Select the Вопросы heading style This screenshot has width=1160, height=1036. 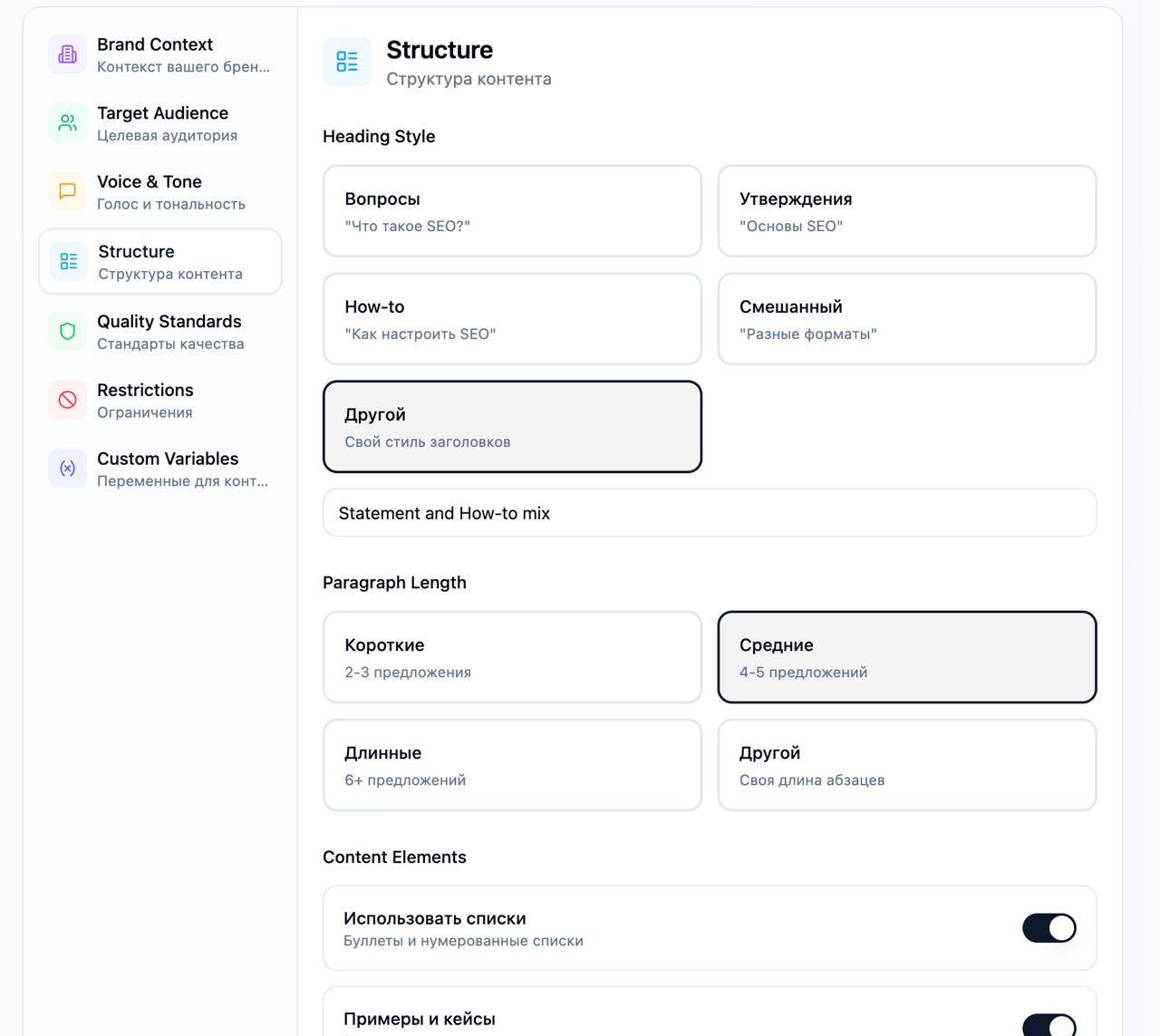pyautogui.click(x=512, y=211)
